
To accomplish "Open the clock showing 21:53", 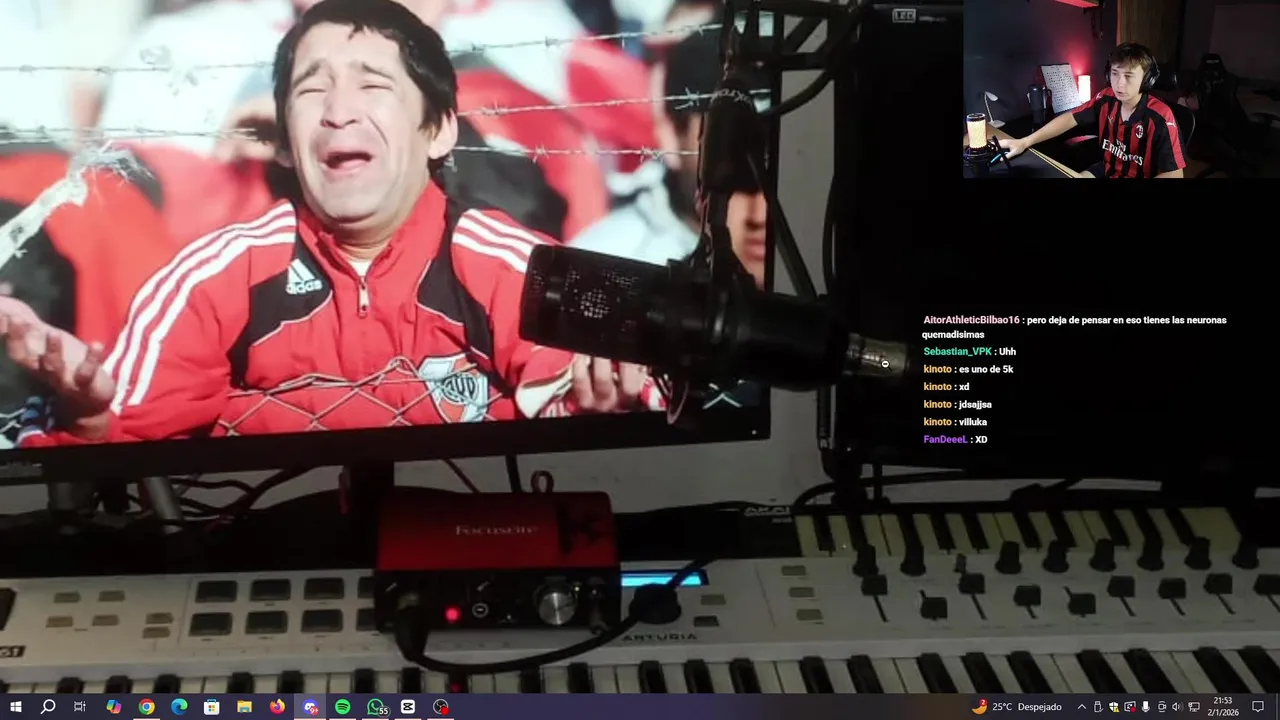I will coord(1223,707).
